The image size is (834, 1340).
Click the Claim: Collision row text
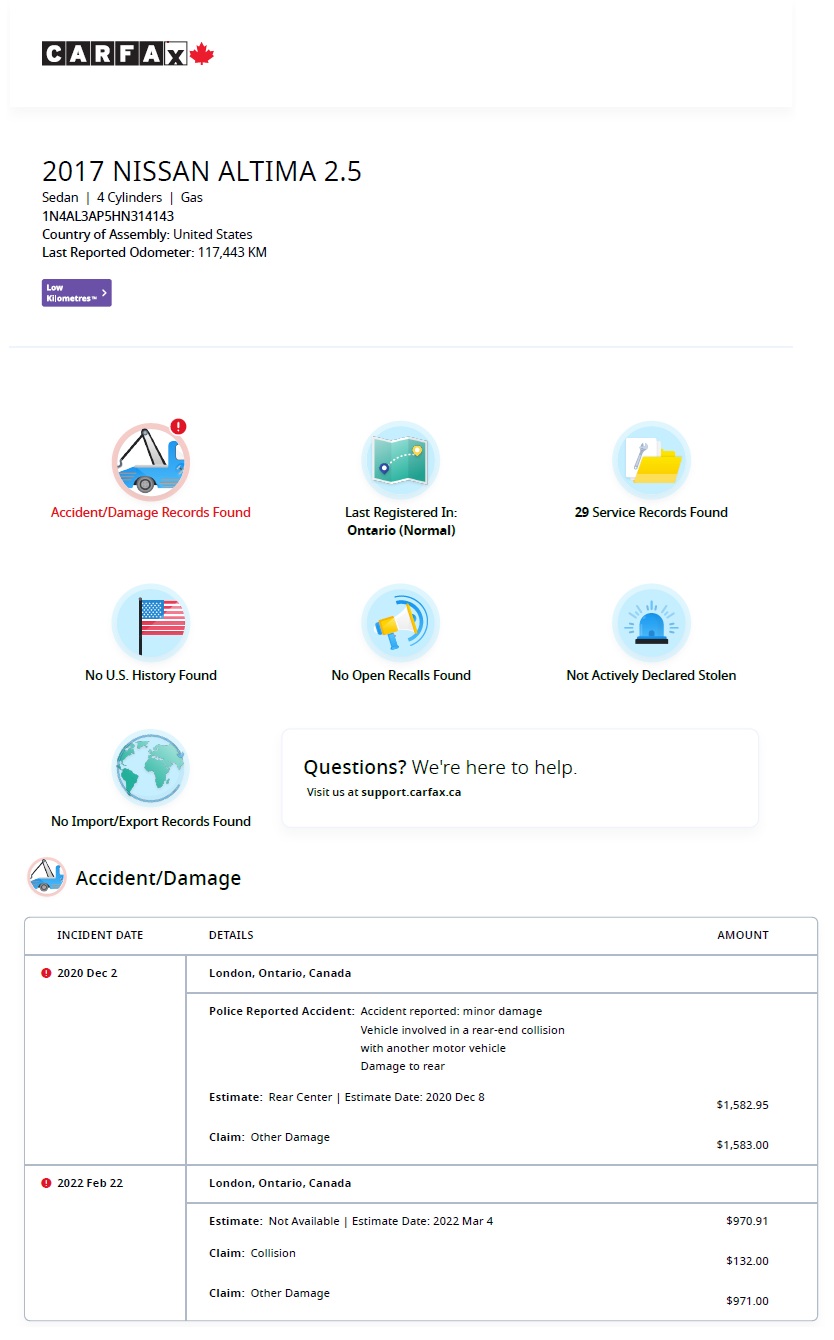coord(252,1253)
